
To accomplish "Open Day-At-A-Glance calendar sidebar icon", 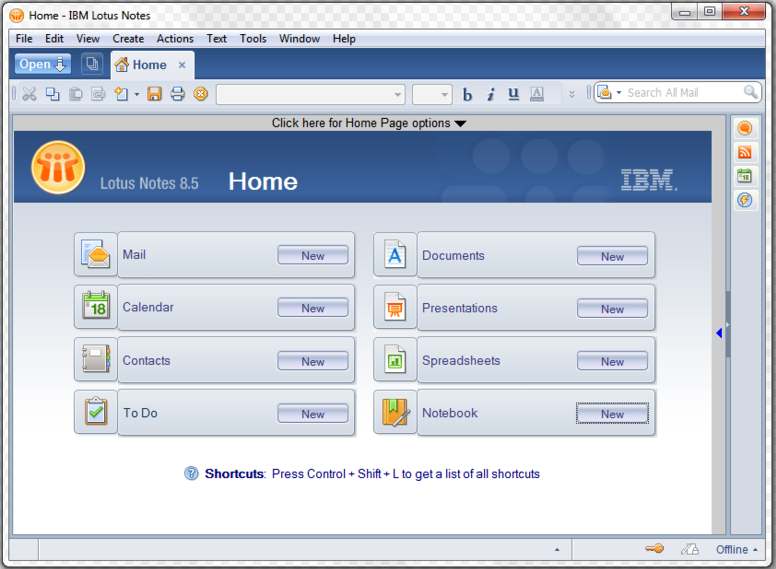I will (745, 176).
